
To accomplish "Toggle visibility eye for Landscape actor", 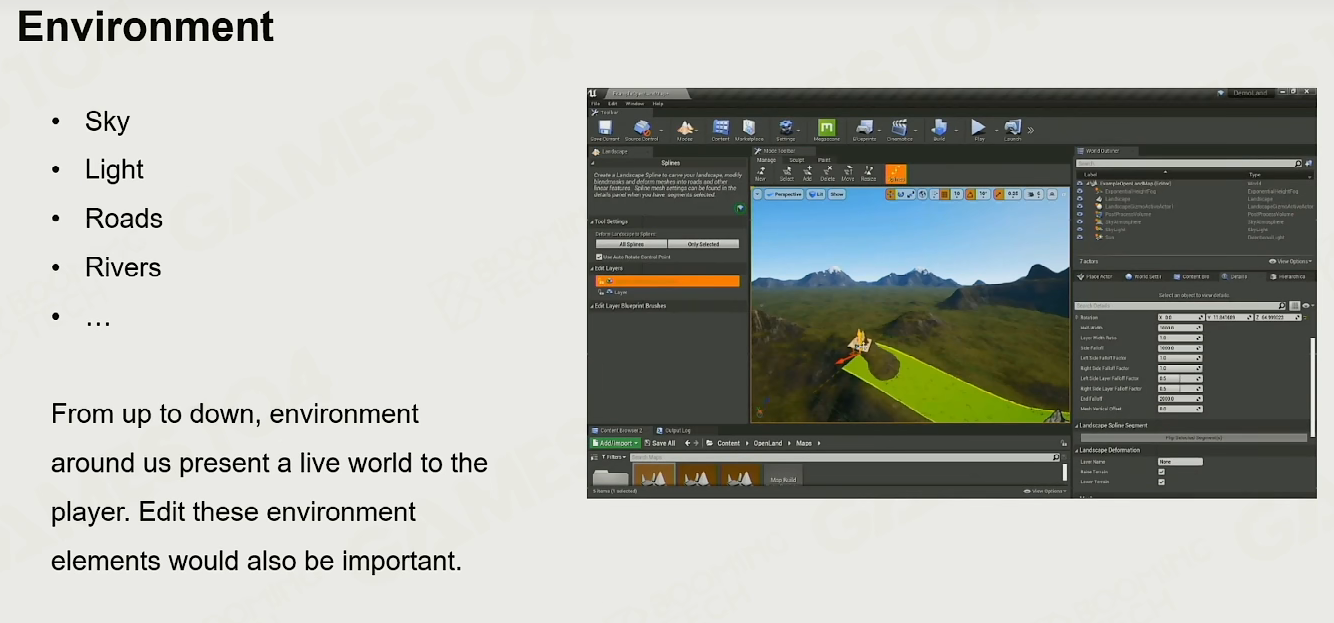I will pos(1080,199).
